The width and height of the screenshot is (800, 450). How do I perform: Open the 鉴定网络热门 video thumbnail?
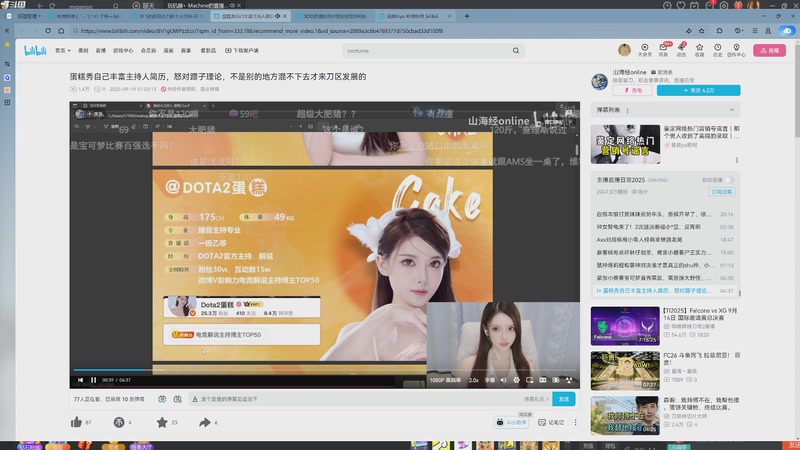tap(625, 144)
